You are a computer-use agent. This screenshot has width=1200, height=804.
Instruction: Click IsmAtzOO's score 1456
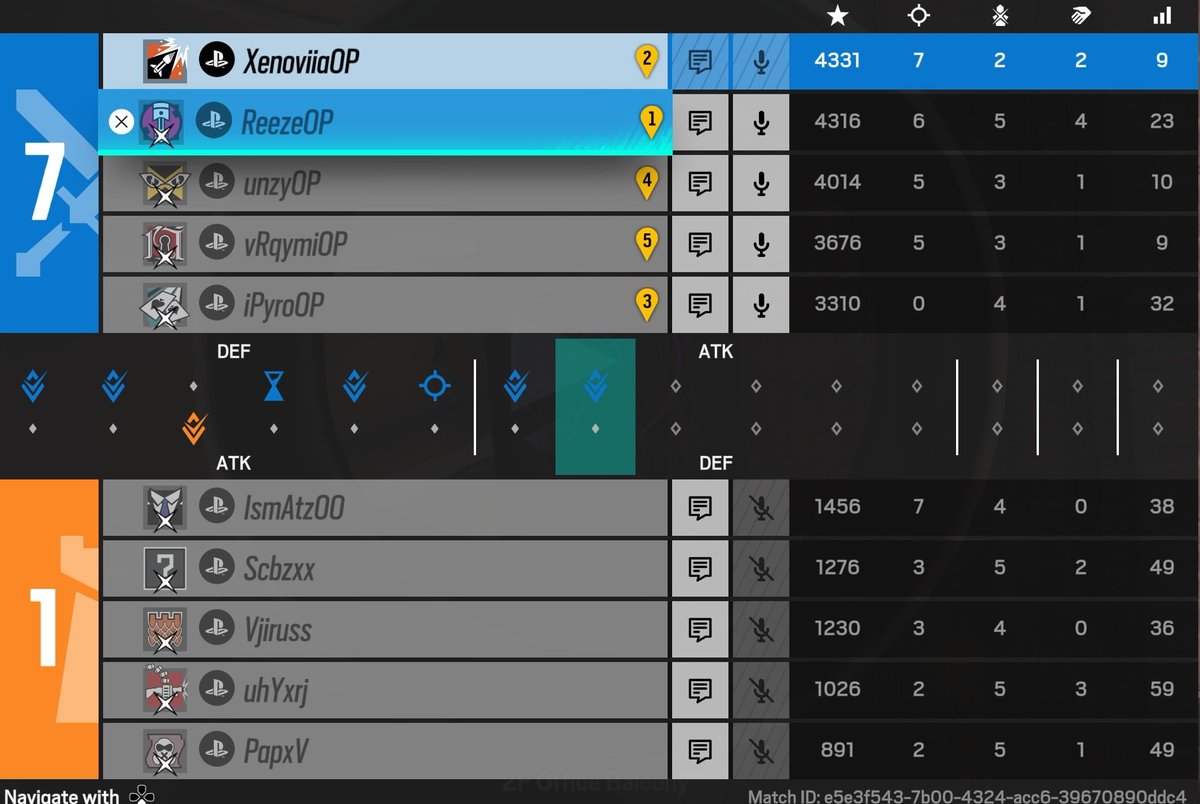click(837, 507)
